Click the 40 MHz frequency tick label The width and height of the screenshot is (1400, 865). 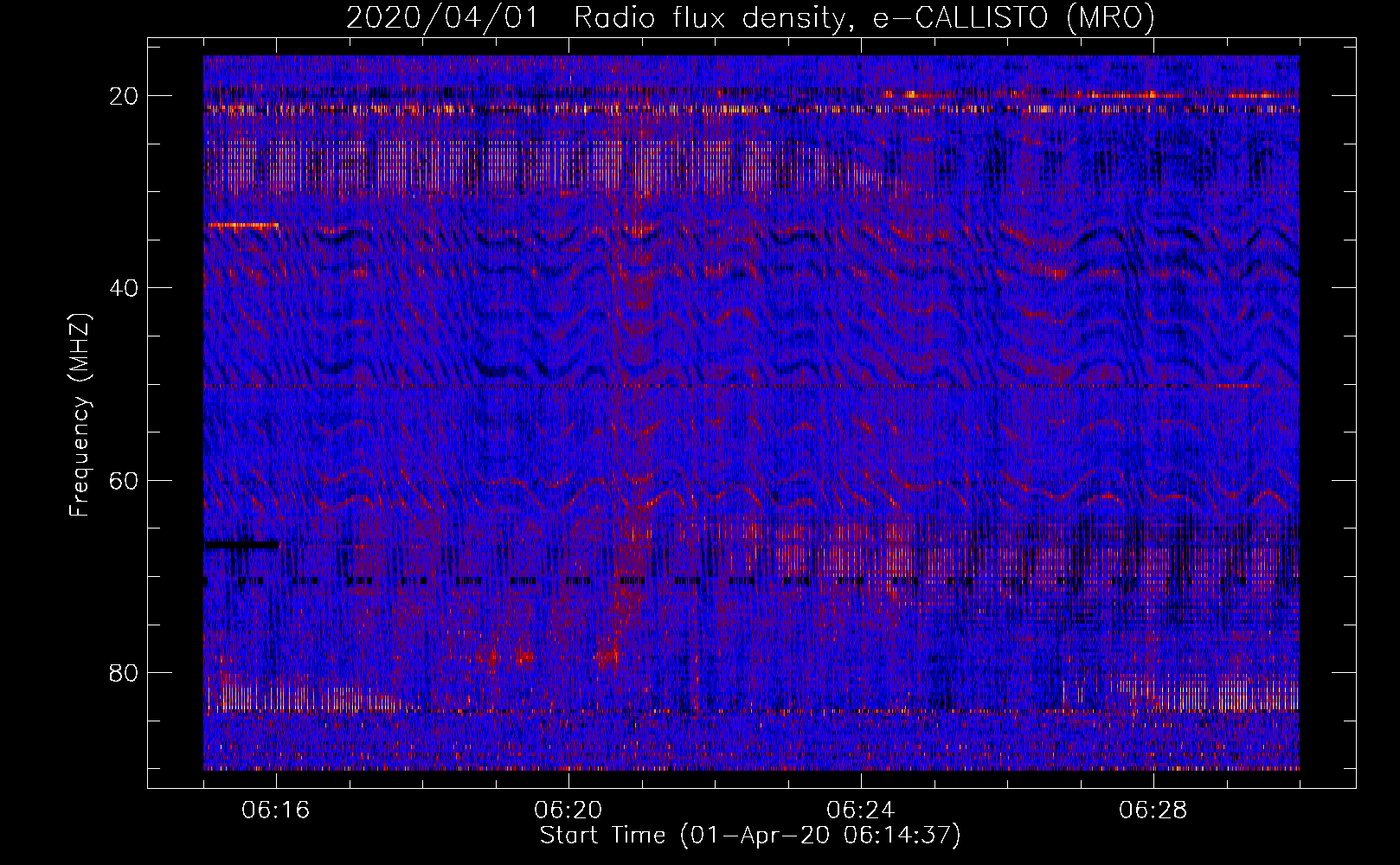pos(125,287)
